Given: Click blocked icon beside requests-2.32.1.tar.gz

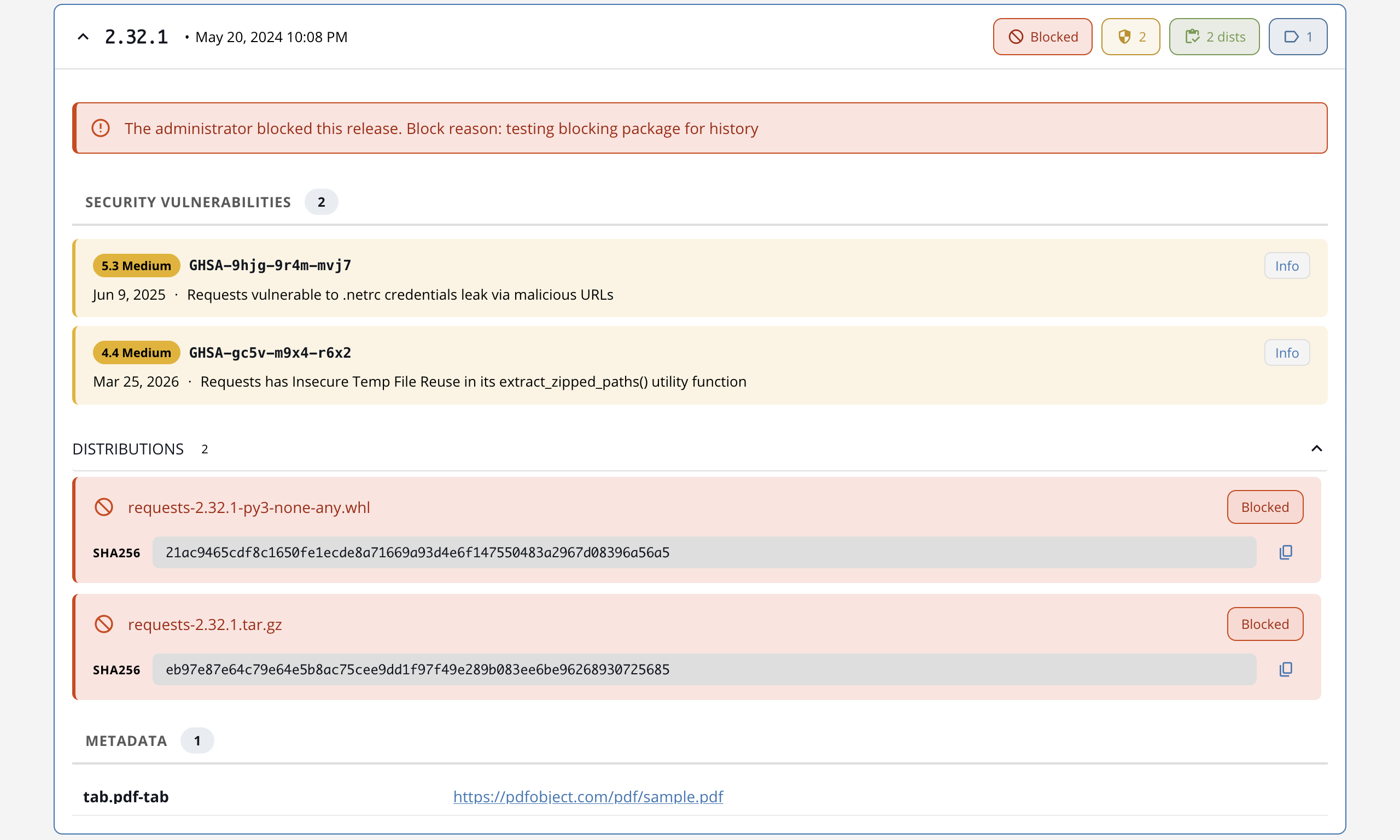Looking at the screenshot, I should coord(103,625).
